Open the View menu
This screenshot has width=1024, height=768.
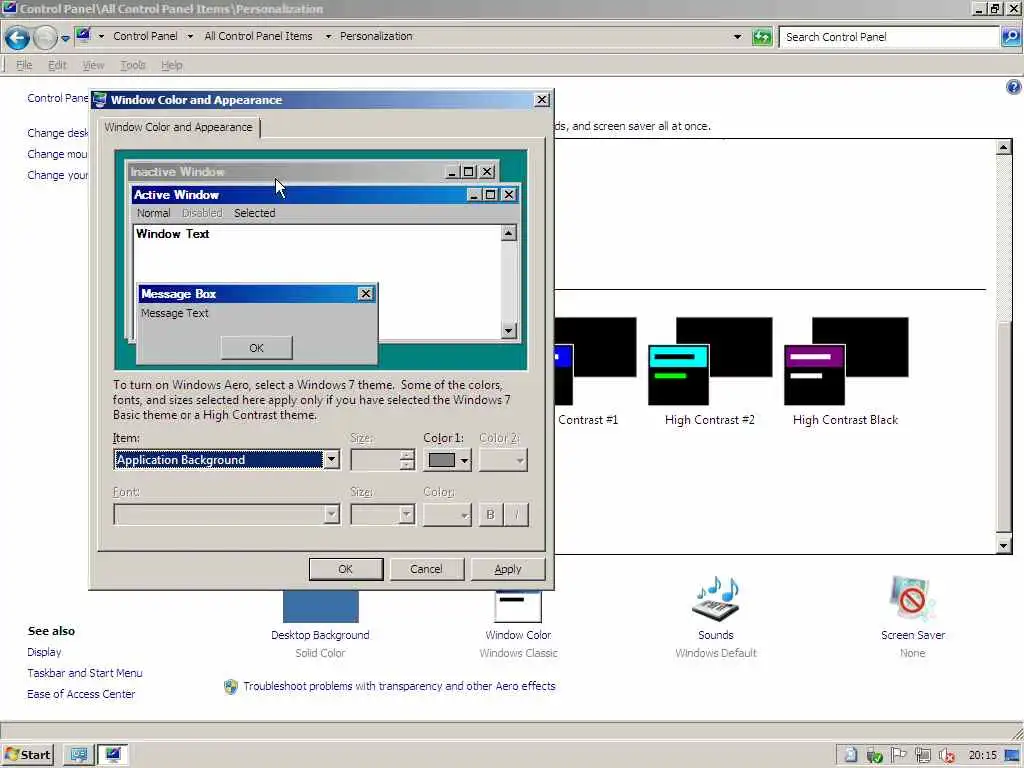pos(93,65)
